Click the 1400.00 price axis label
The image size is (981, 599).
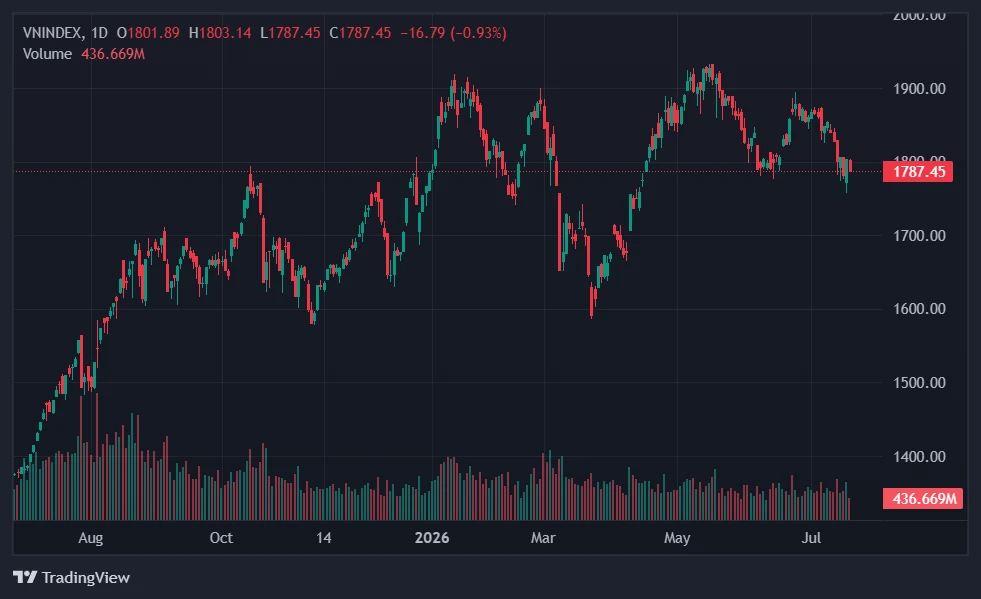click(x=919, y=457)
